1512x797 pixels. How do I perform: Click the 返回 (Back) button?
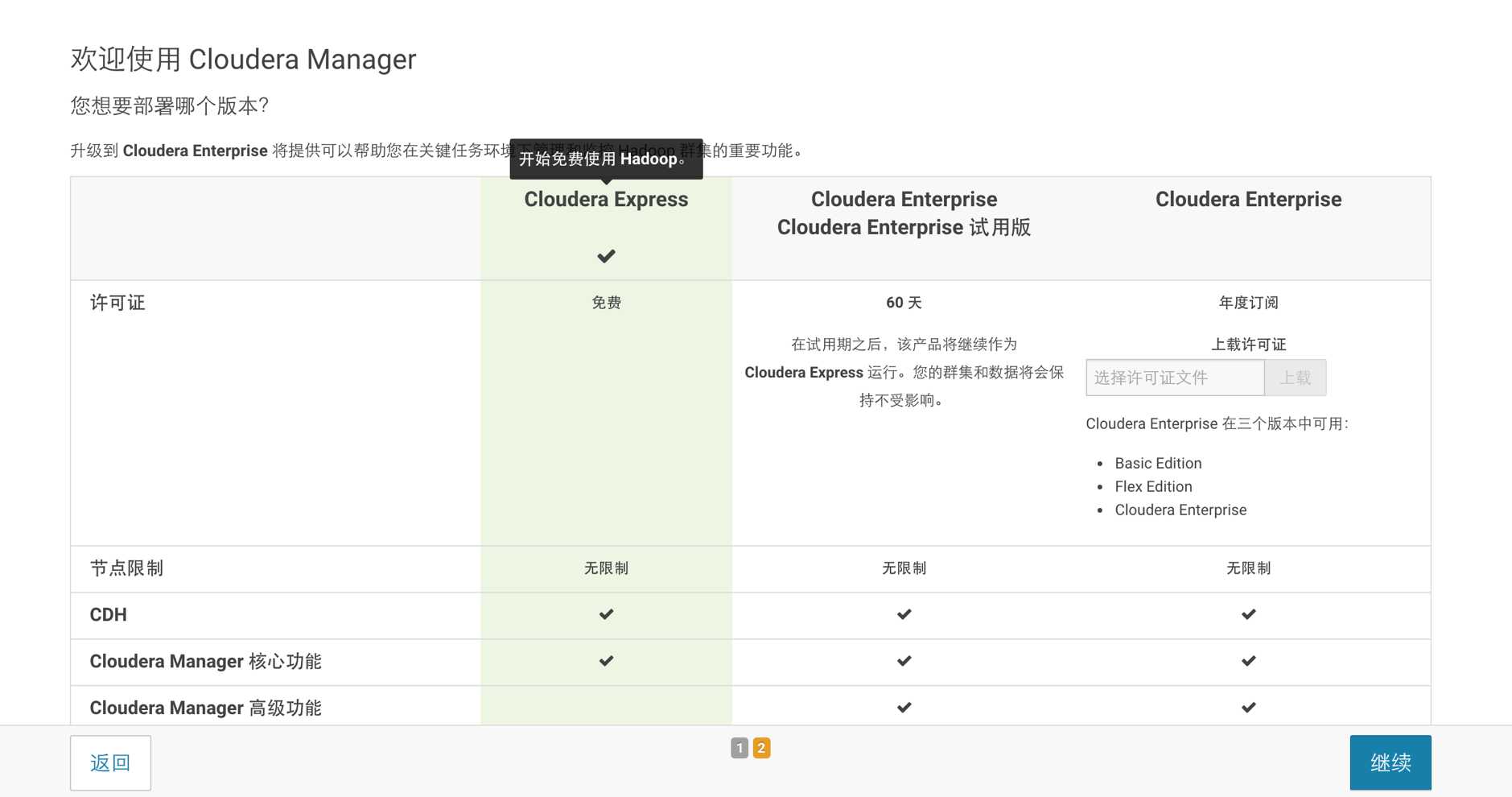click(110, 762)
